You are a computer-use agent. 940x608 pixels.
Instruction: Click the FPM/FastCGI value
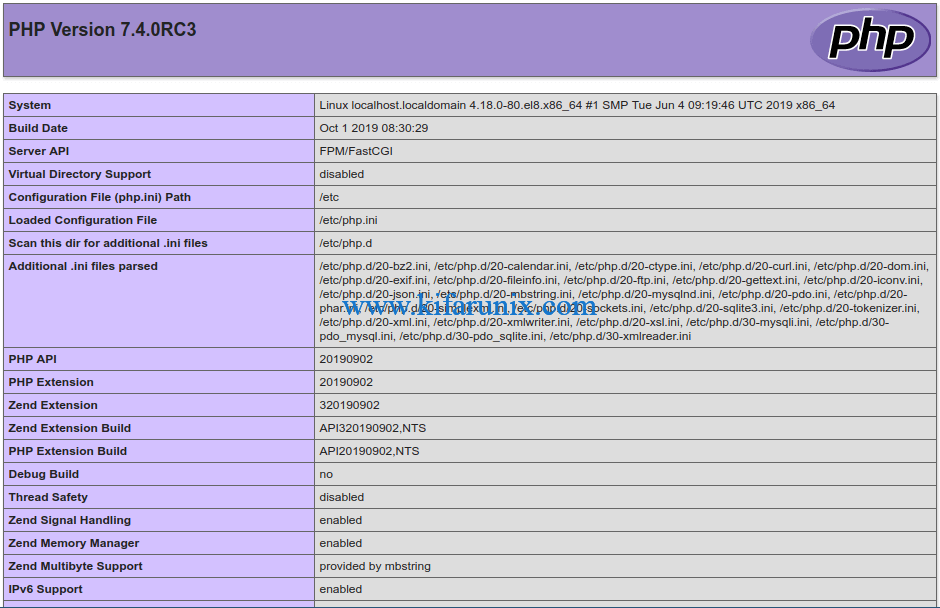click(x=355, y=151)
